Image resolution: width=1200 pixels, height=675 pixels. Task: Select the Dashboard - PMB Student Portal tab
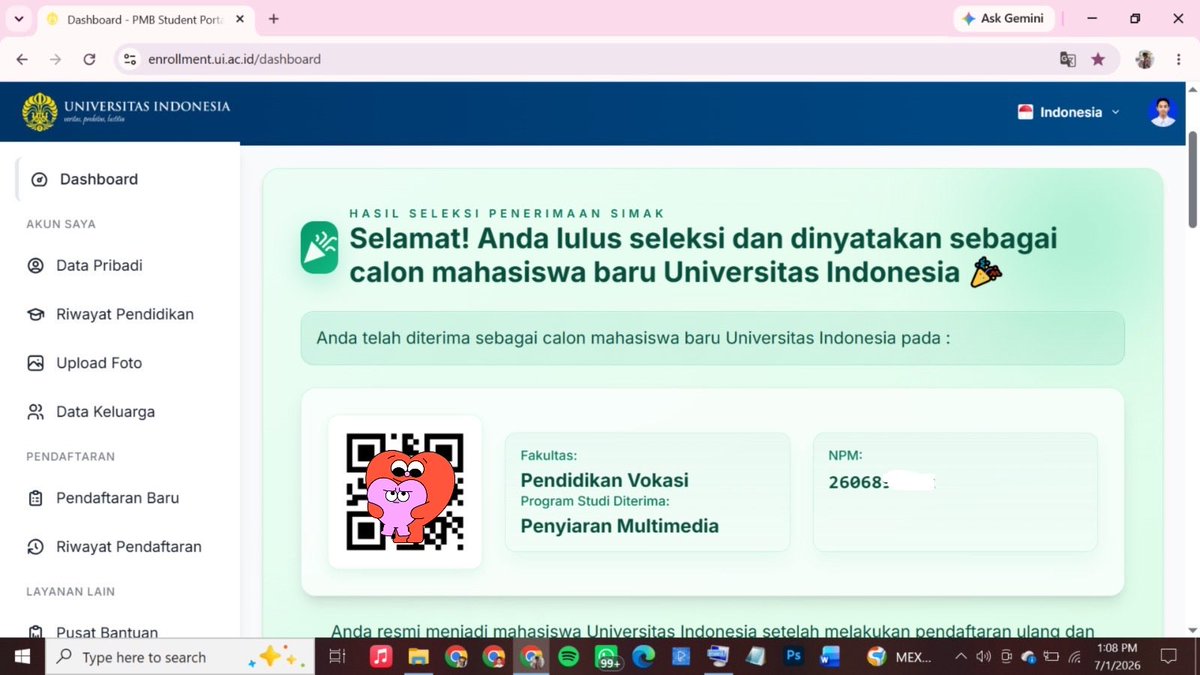145,19
